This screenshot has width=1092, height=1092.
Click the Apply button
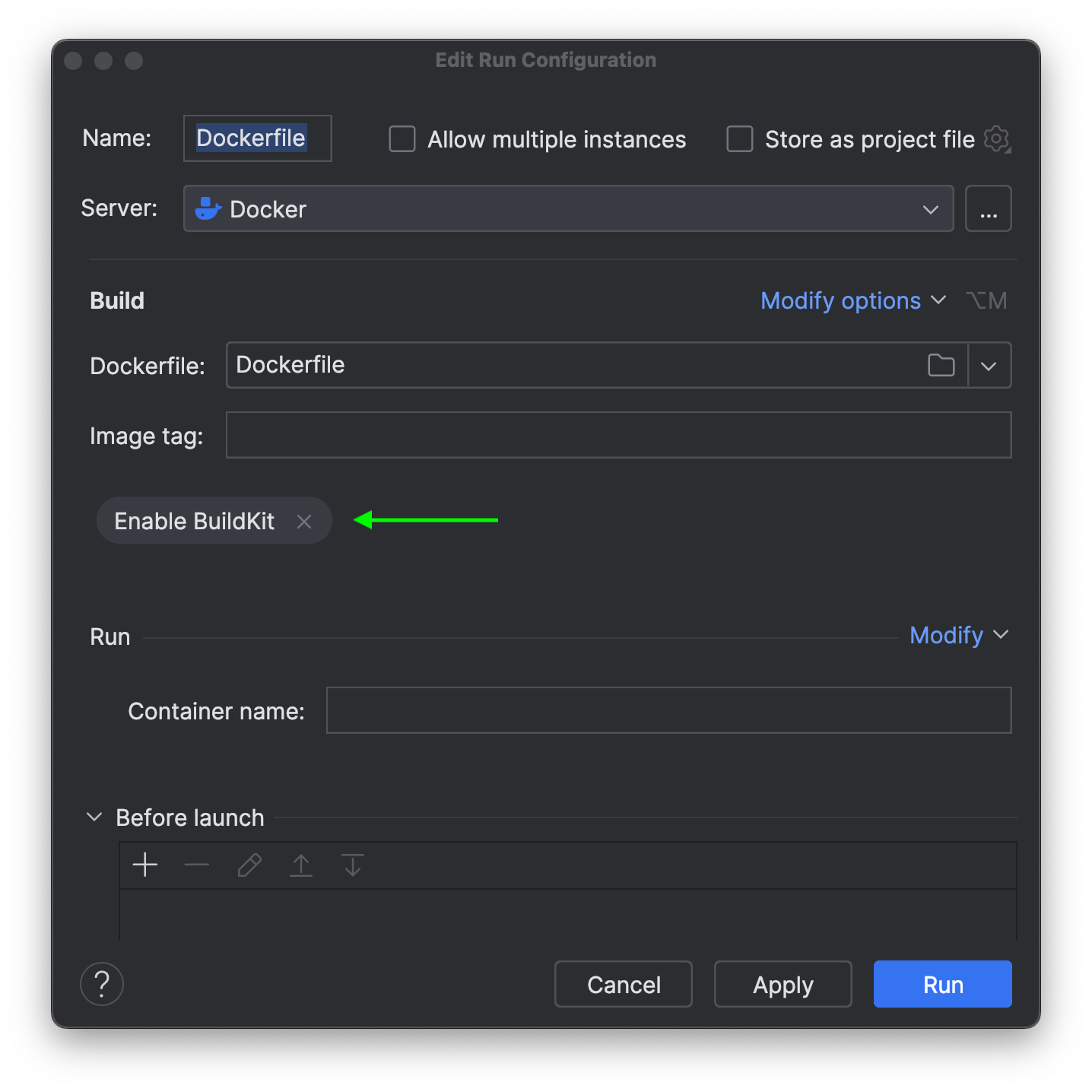point(782,985)
